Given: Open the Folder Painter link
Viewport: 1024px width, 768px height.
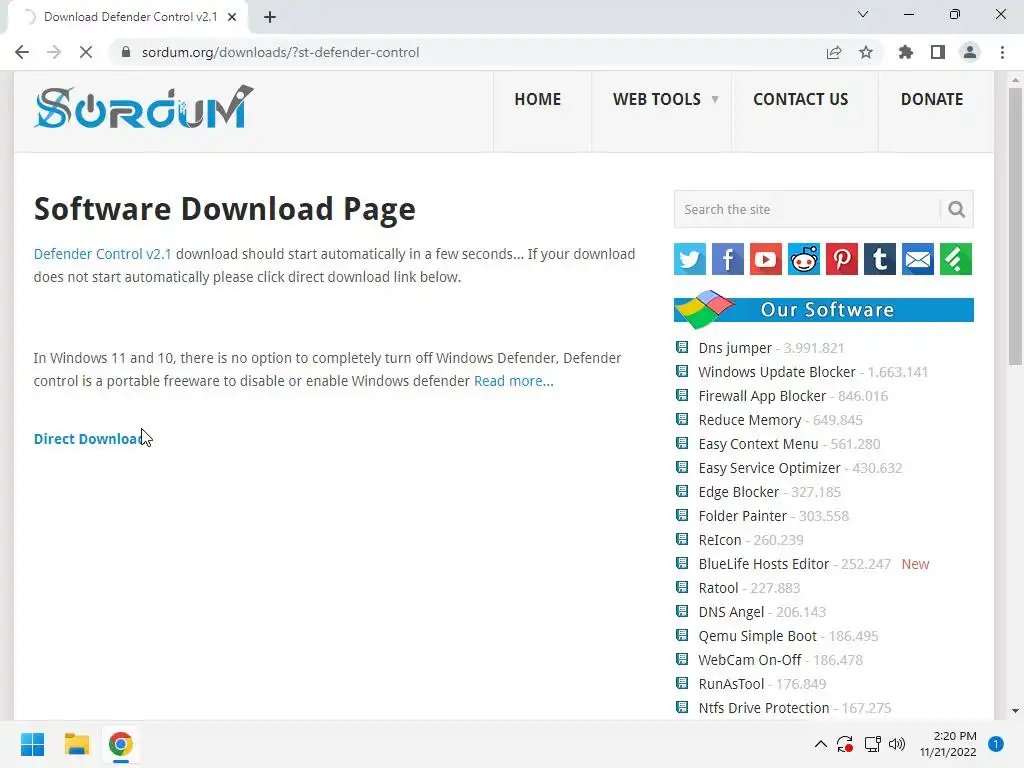Looking at the screenshot, I should click(743, 516).
